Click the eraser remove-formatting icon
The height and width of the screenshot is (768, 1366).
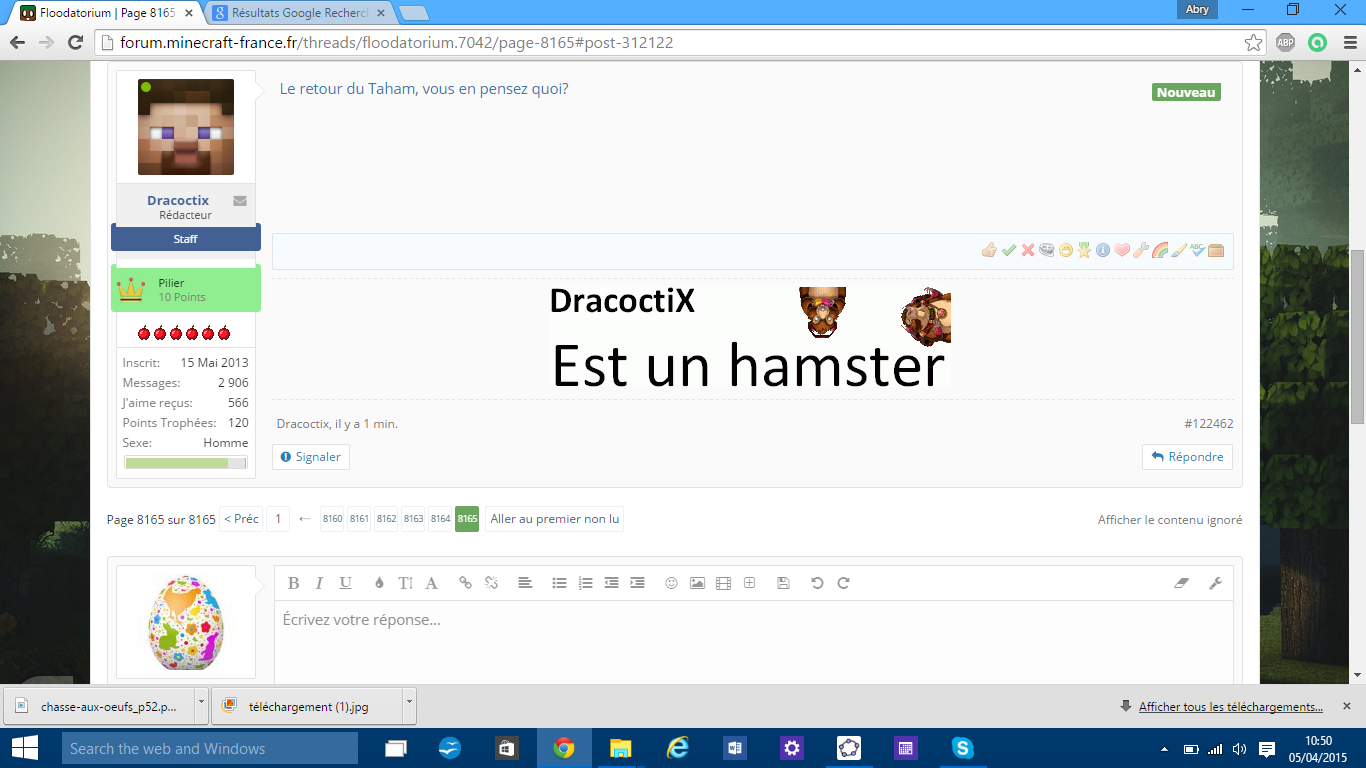(1181, 583)
